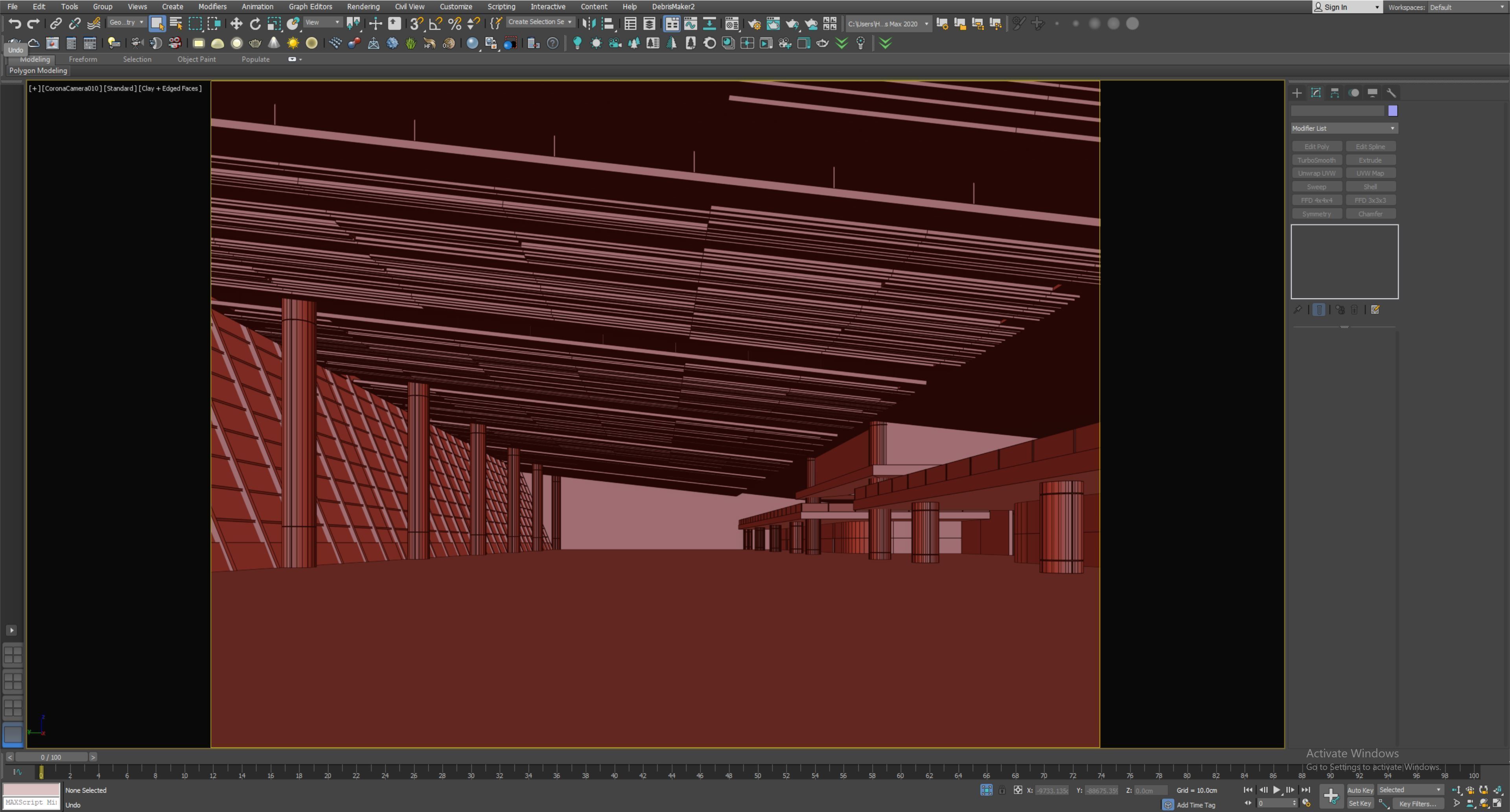
Task: Open the Hair and Fur HF icon
Action: click(430, 43)
